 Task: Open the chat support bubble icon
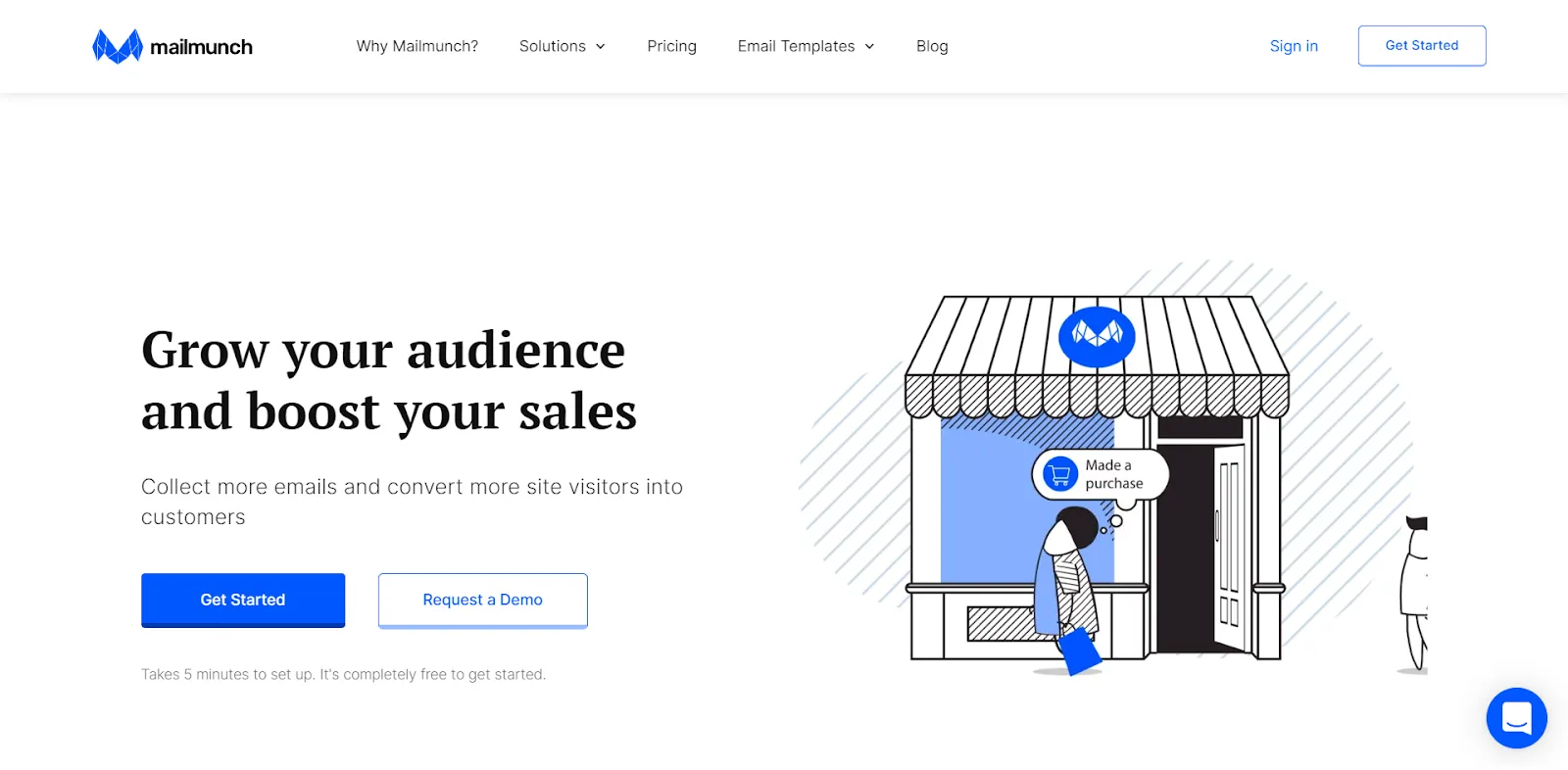[1516, 718]
